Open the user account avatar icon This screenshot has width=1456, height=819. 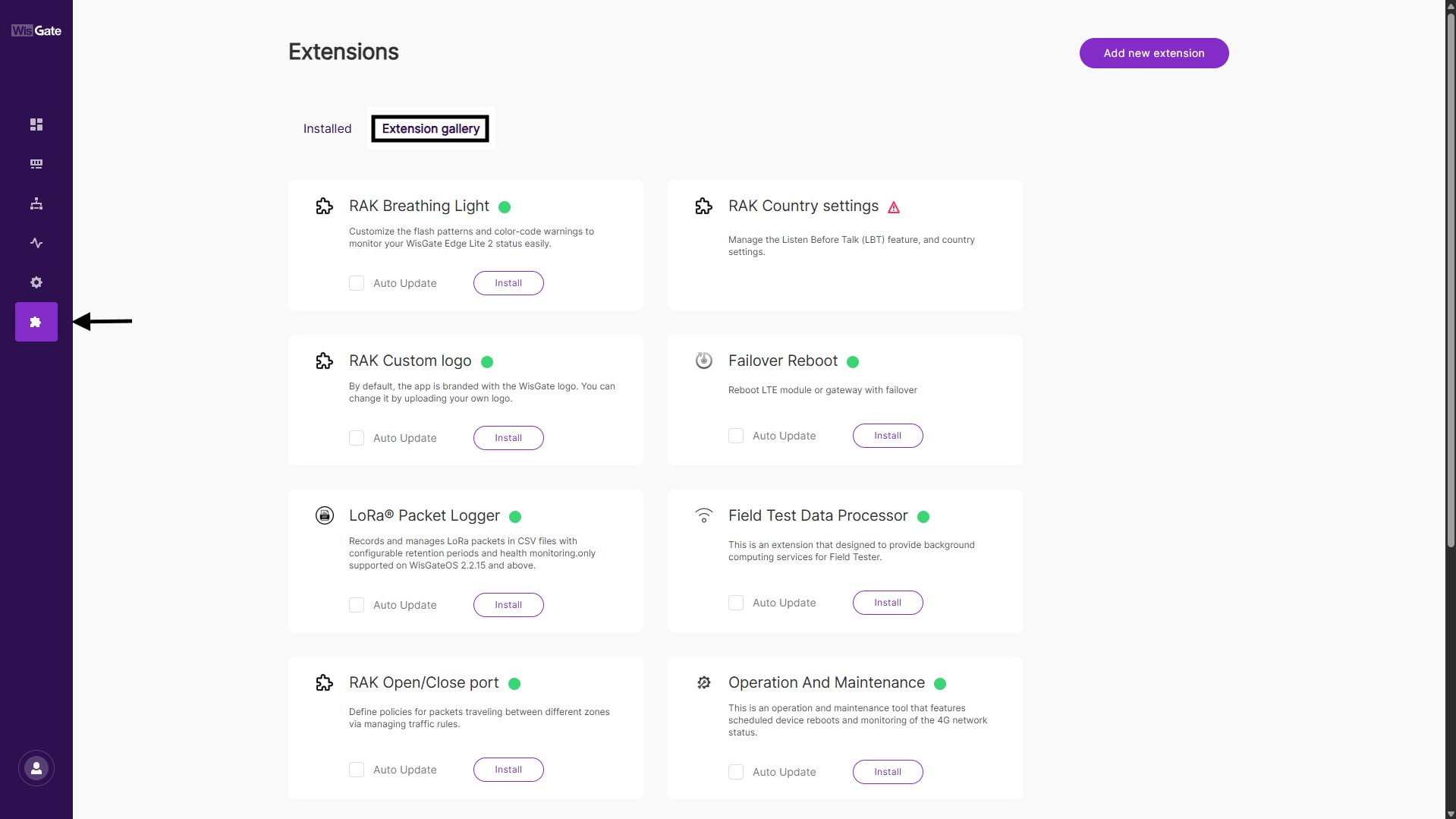[x=36, y=768]
